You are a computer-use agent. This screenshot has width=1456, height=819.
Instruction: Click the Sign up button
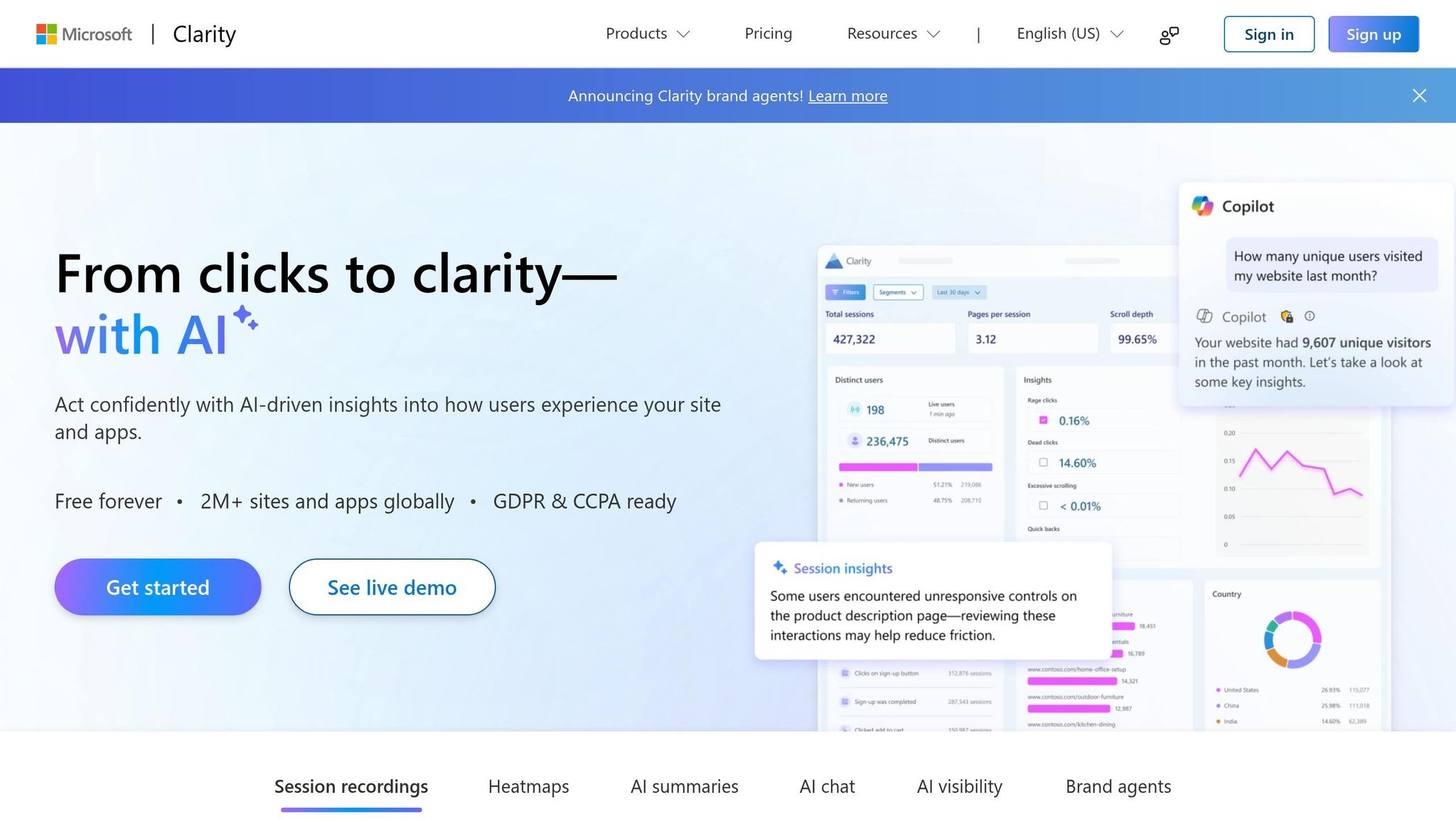coord(1374,34)
